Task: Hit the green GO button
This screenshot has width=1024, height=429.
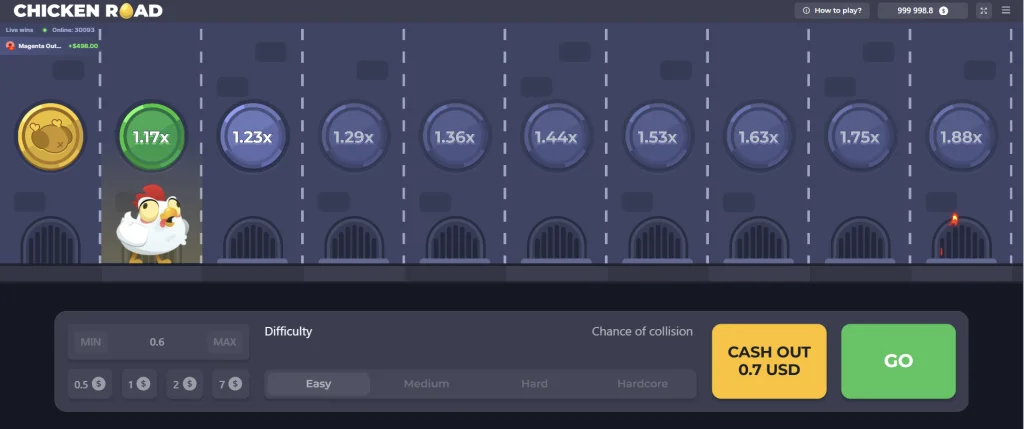Action: click(898, 361)
